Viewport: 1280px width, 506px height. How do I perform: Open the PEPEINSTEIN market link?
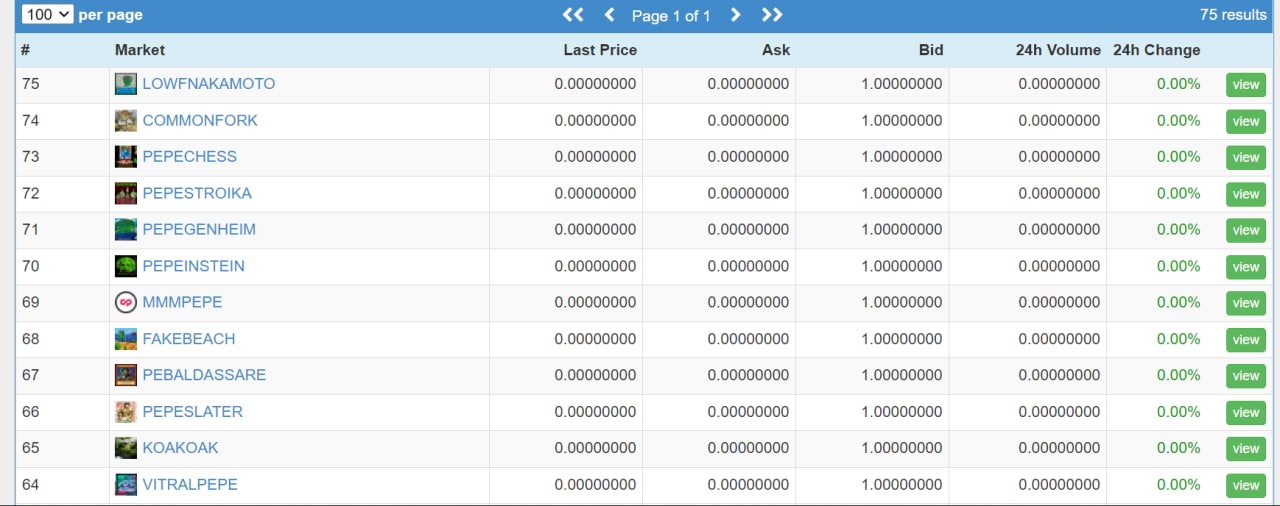point(194,266)
